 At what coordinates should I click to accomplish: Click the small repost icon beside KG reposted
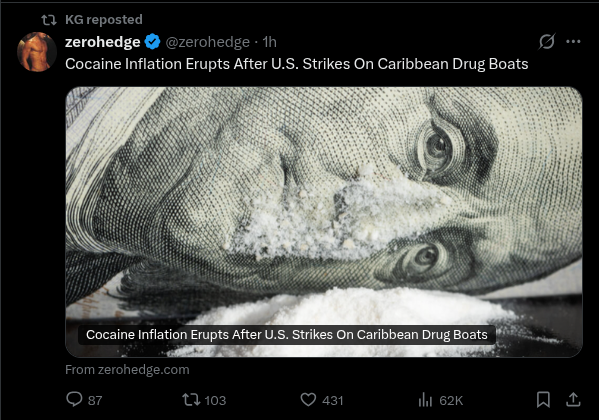point(49,19)
